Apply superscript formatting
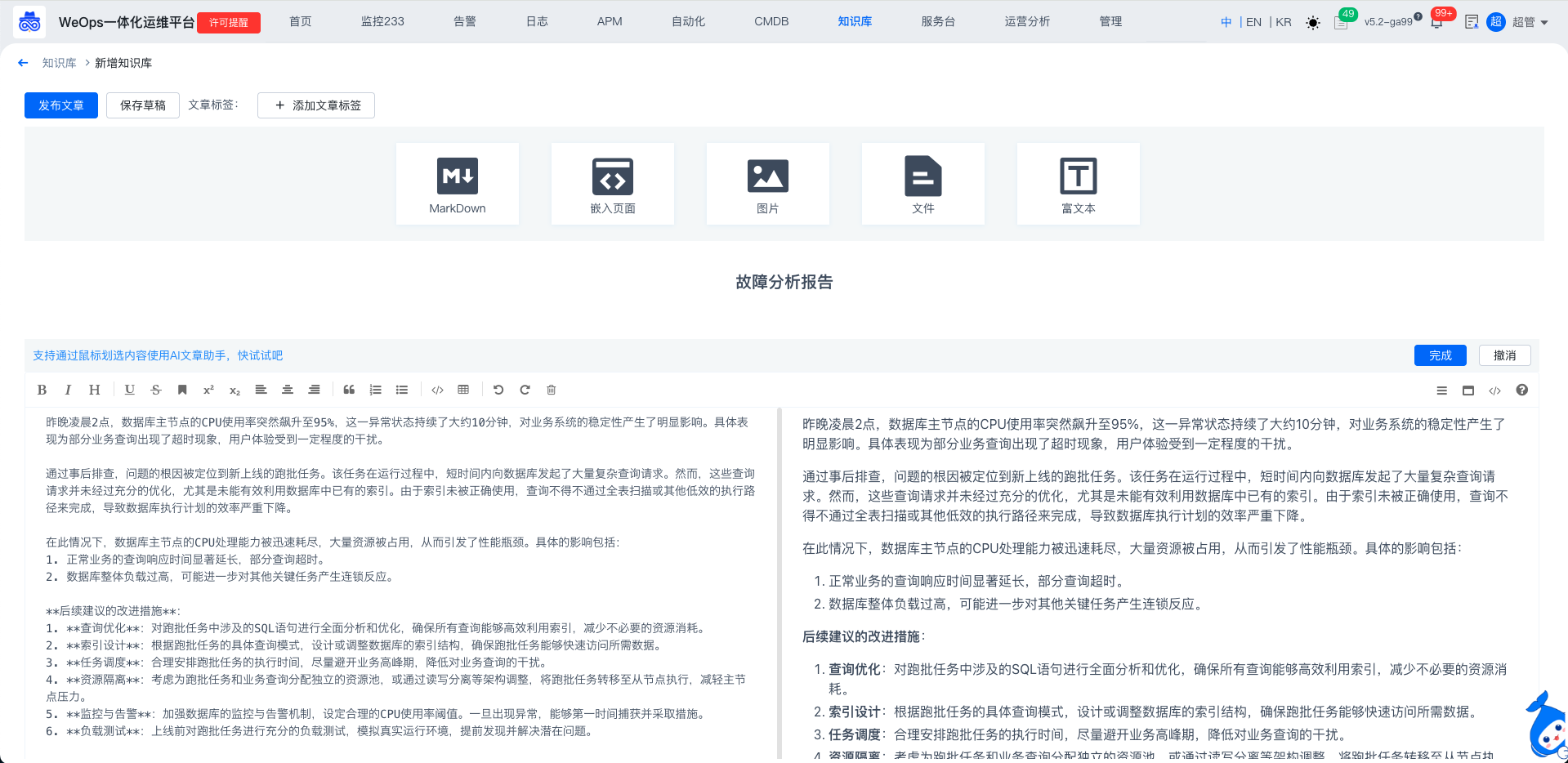The width and height of the screenshot is (1568, 763). click(x=208, y=390)
